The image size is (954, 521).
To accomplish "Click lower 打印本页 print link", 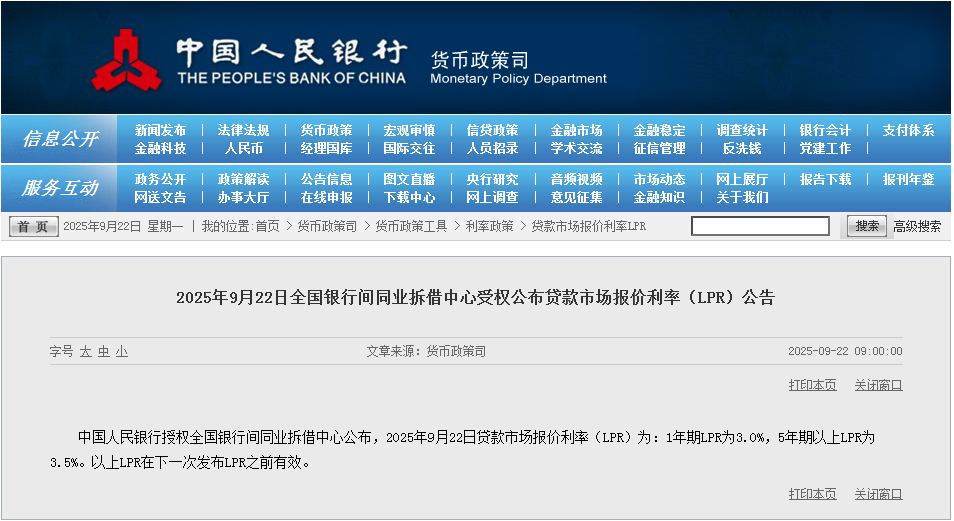I will point(812,494).
